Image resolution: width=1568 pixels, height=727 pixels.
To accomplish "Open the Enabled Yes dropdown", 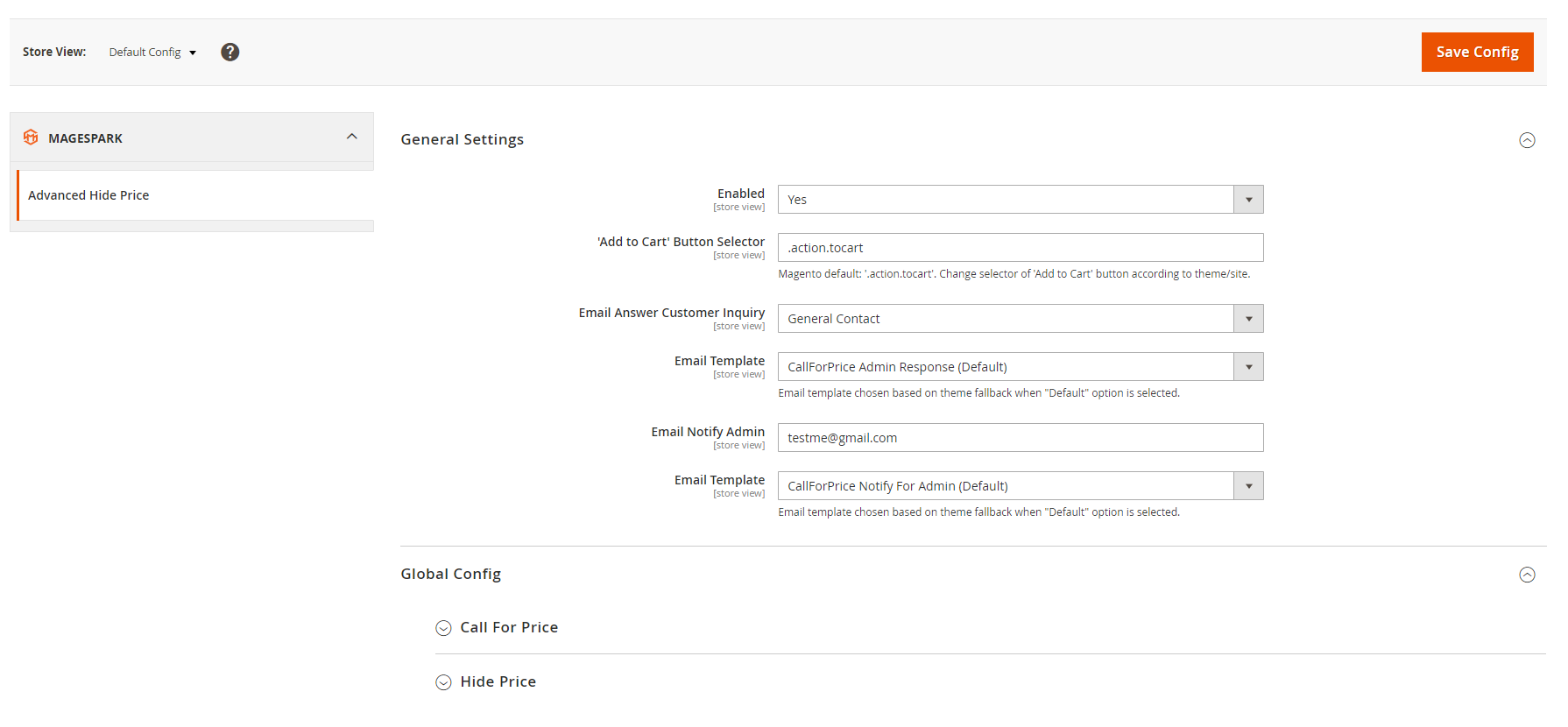I will click(x=1021, y=200).
